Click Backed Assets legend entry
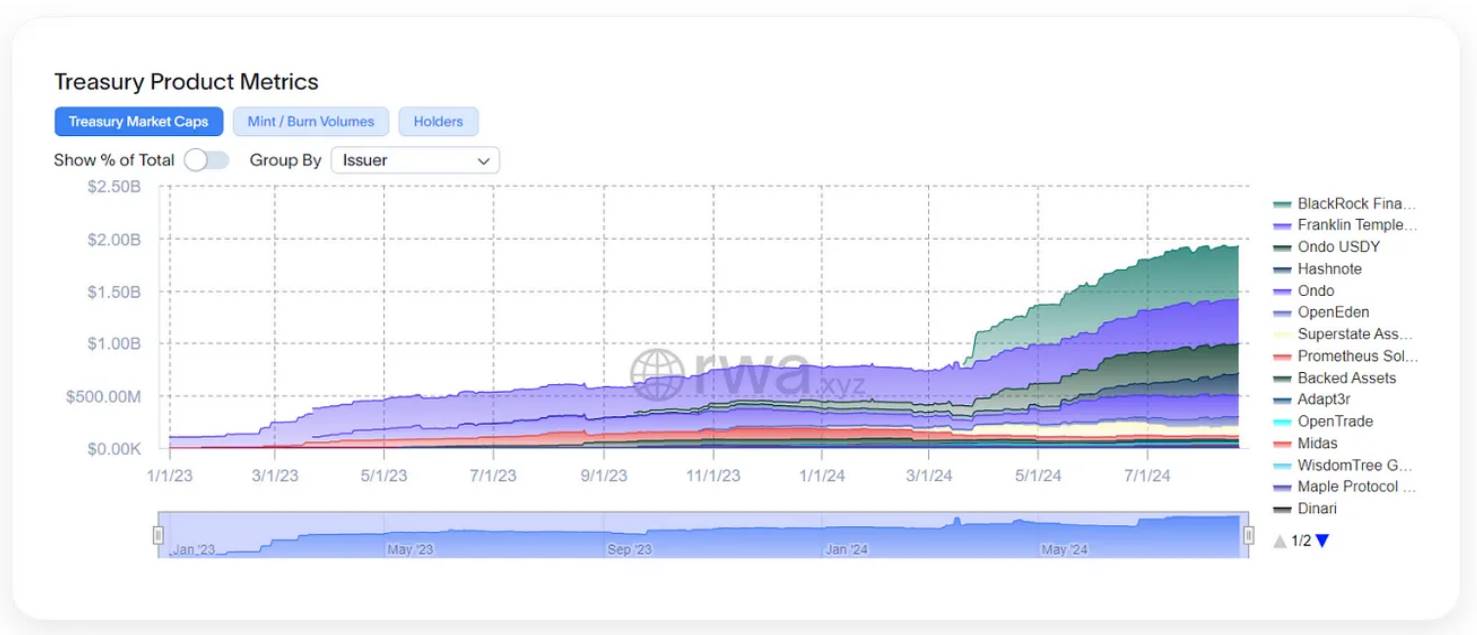Image resolution: width=1477 pixels, height=635 pixels. pyautogui.click(x=1346, y=378)
